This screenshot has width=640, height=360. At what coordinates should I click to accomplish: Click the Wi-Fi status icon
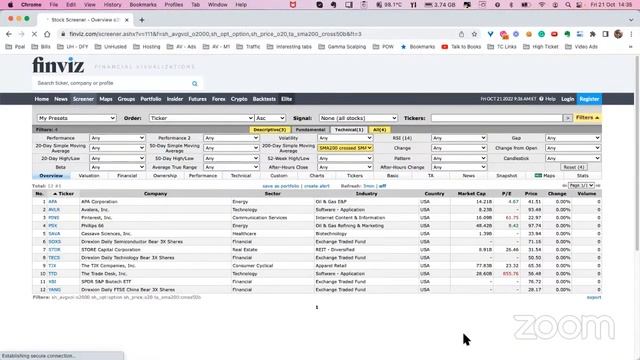pyautogui.click(x=542, y=4)
